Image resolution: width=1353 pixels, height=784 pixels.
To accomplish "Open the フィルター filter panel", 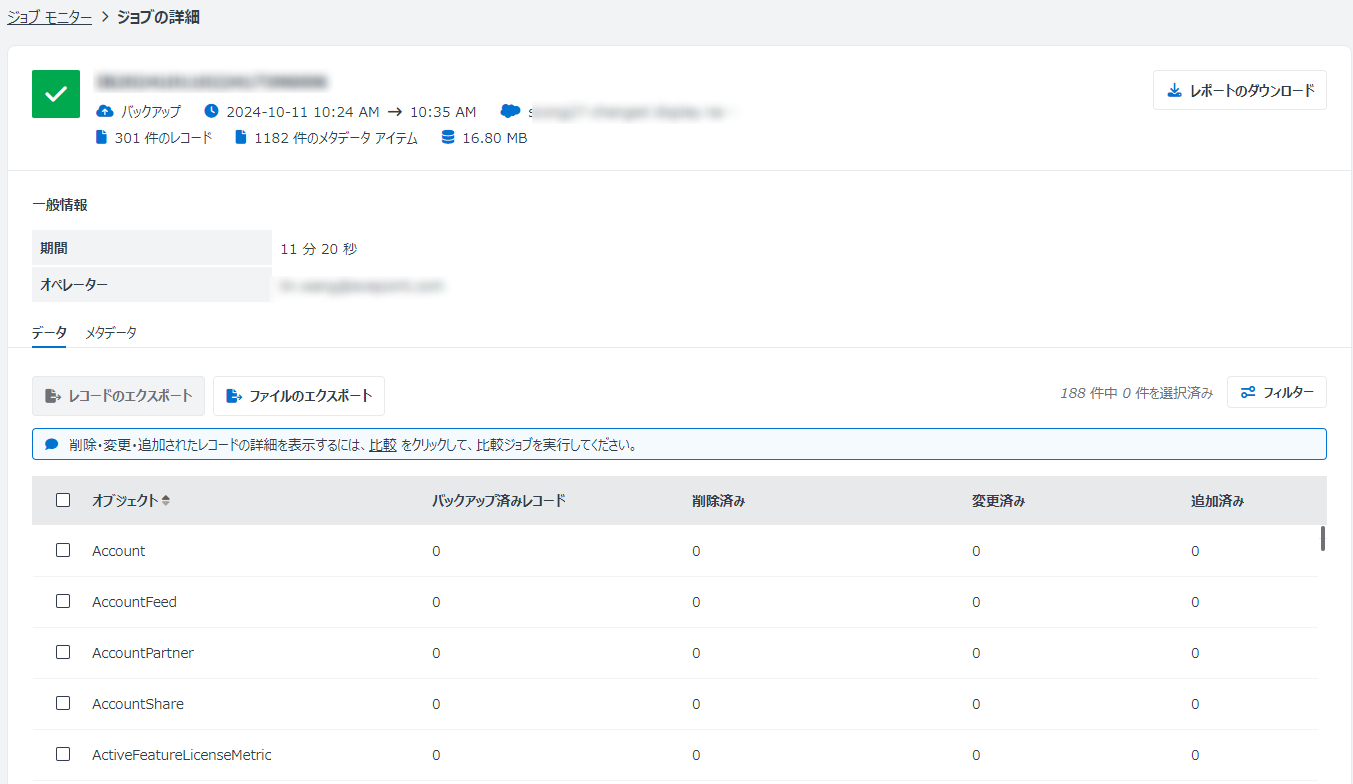I will [x=1277, y=393].
